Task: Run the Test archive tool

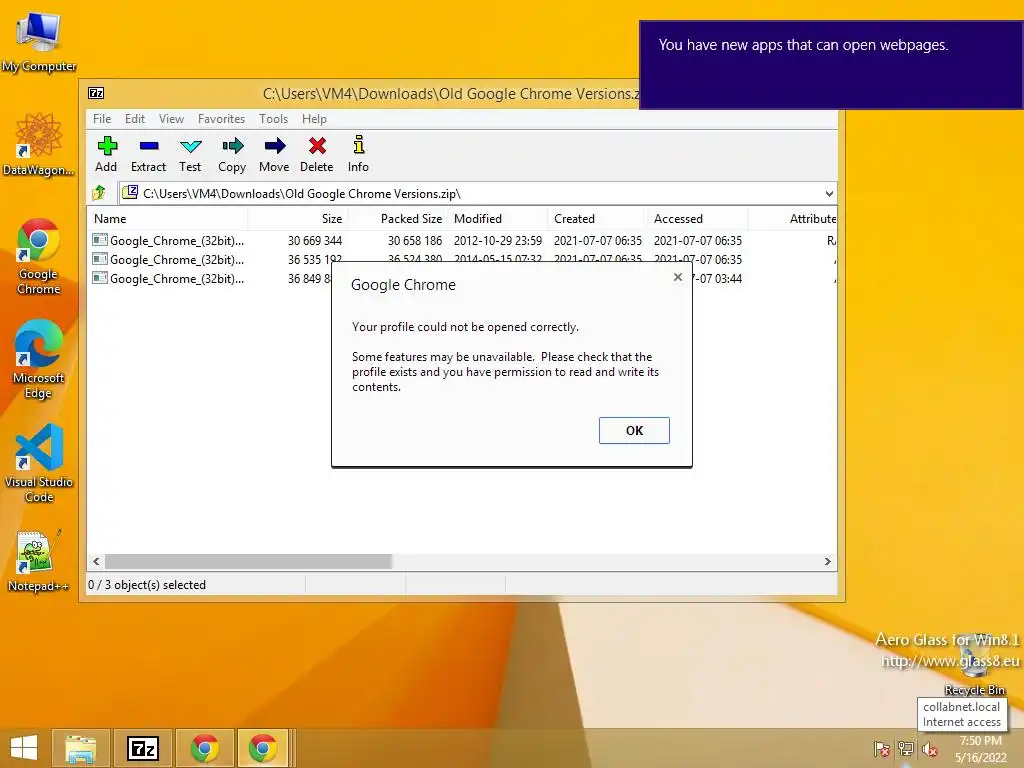Action: click(x=190, y=154)
